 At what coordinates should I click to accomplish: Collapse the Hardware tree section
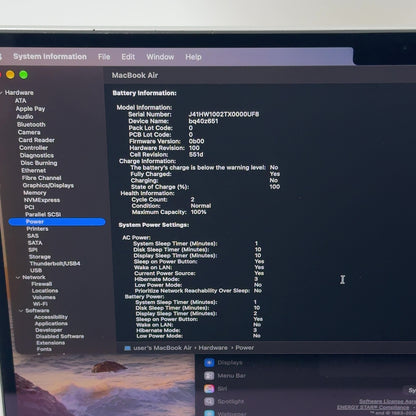[x=2, y=93]
